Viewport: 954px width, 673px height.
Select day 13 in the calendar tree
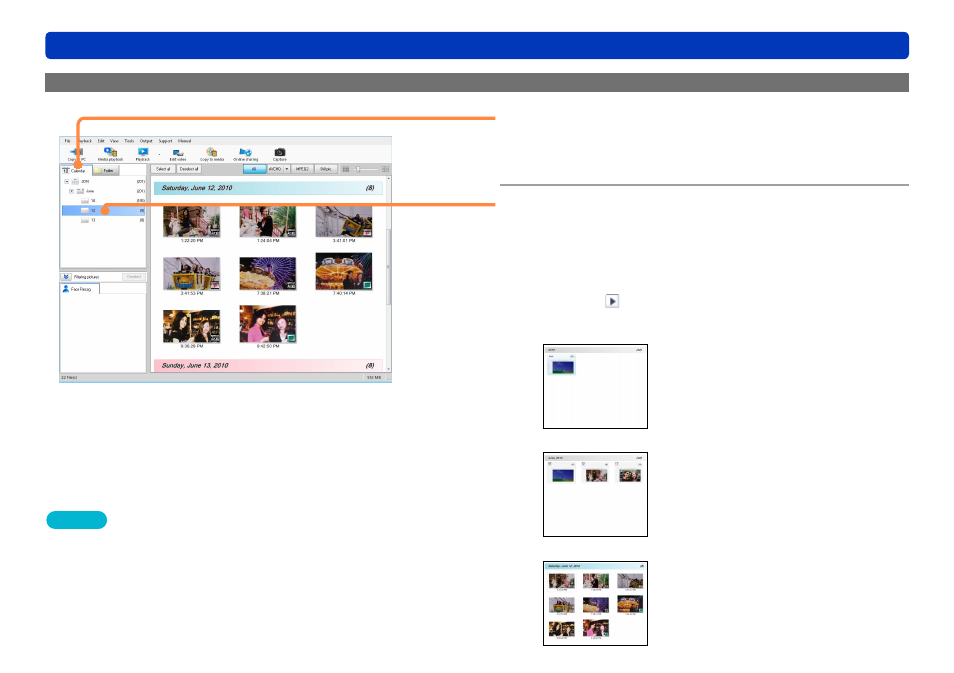coord(93,220)
